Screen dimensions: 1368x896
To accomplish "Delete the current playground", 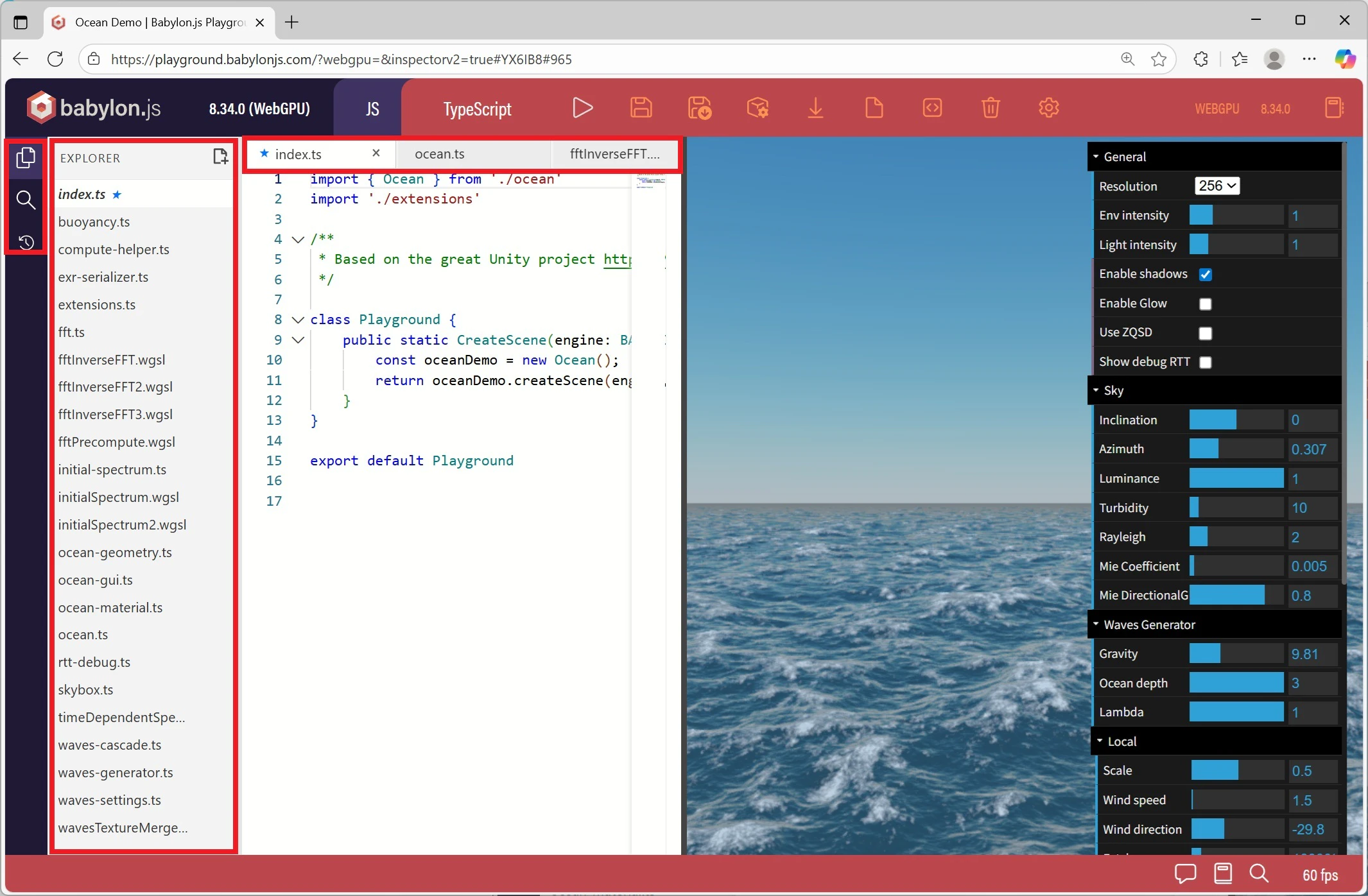I will tap(991, 107).
